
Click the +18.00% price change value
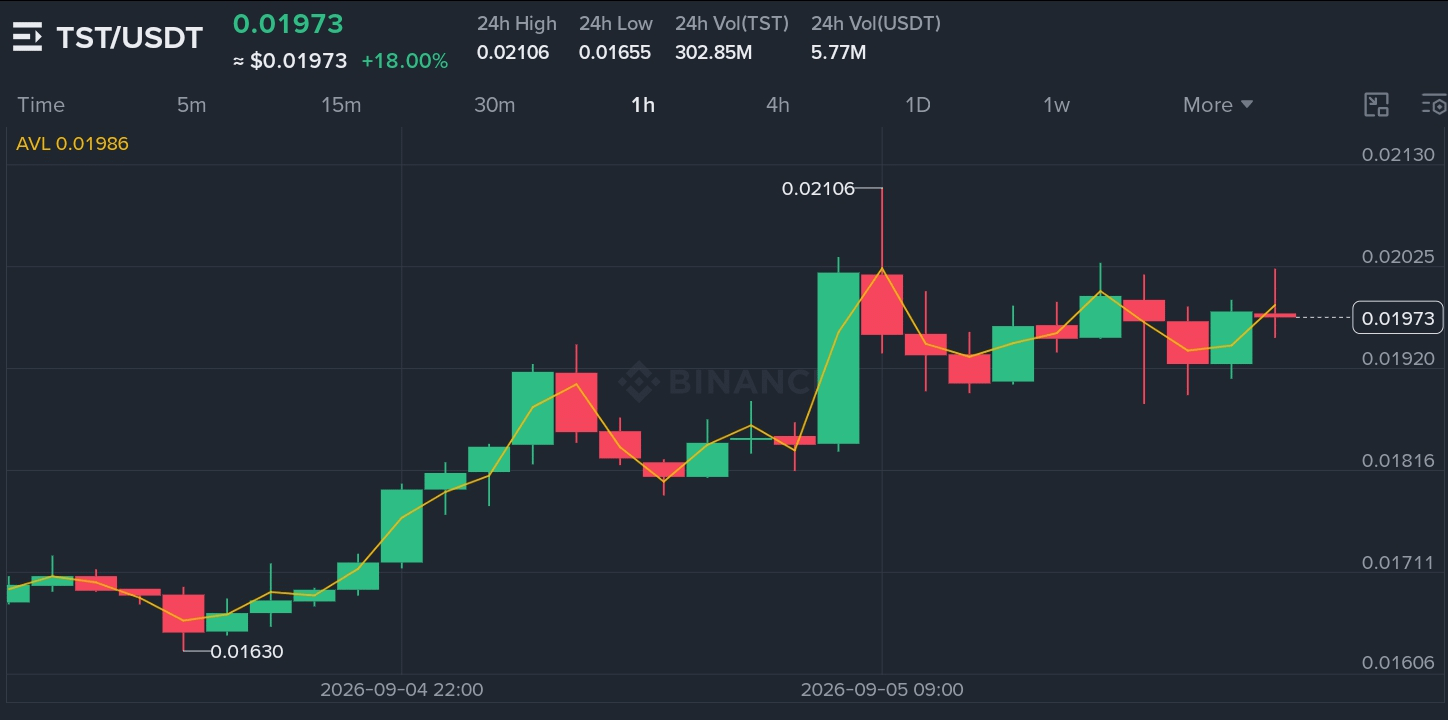pos(404,61)
